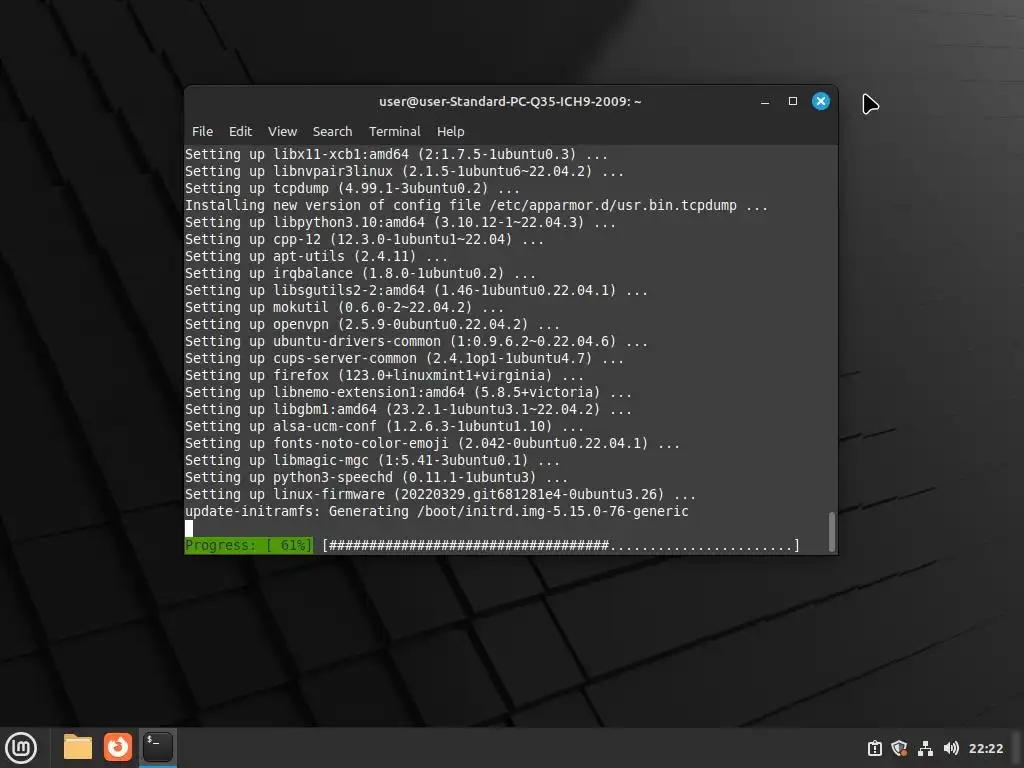Open the View menu in terminal
This screenshot has width=1024, height=768.
point(282,131)
